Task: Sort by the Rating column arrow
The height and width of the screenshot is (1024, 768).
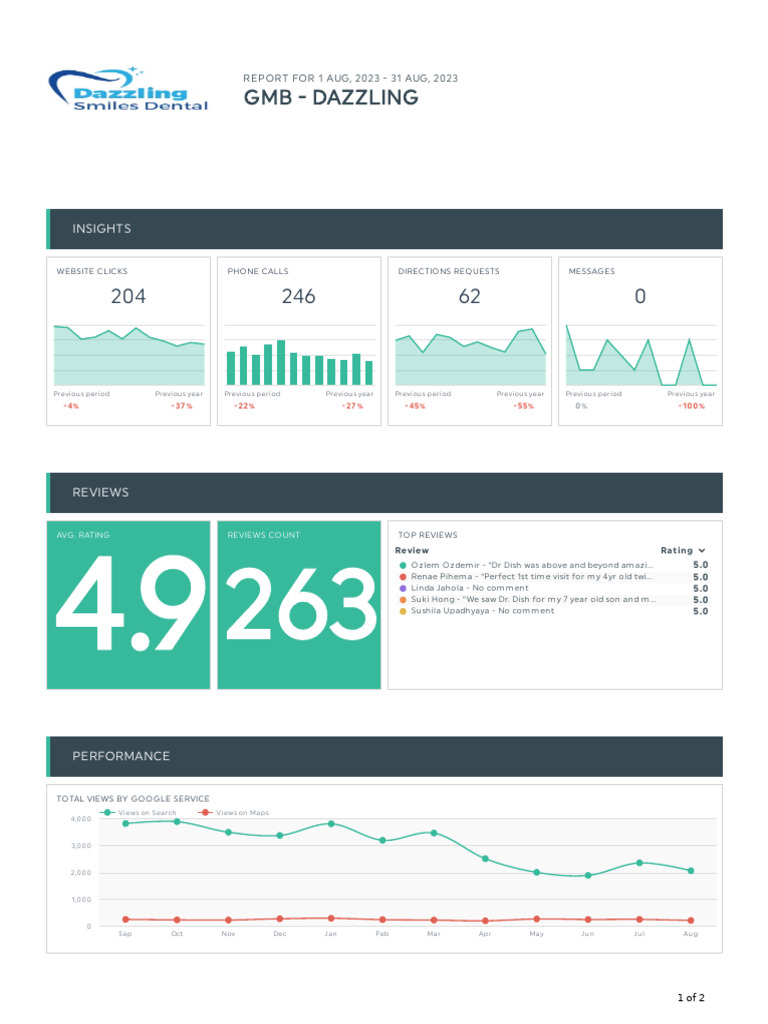Action: point(702,551)
